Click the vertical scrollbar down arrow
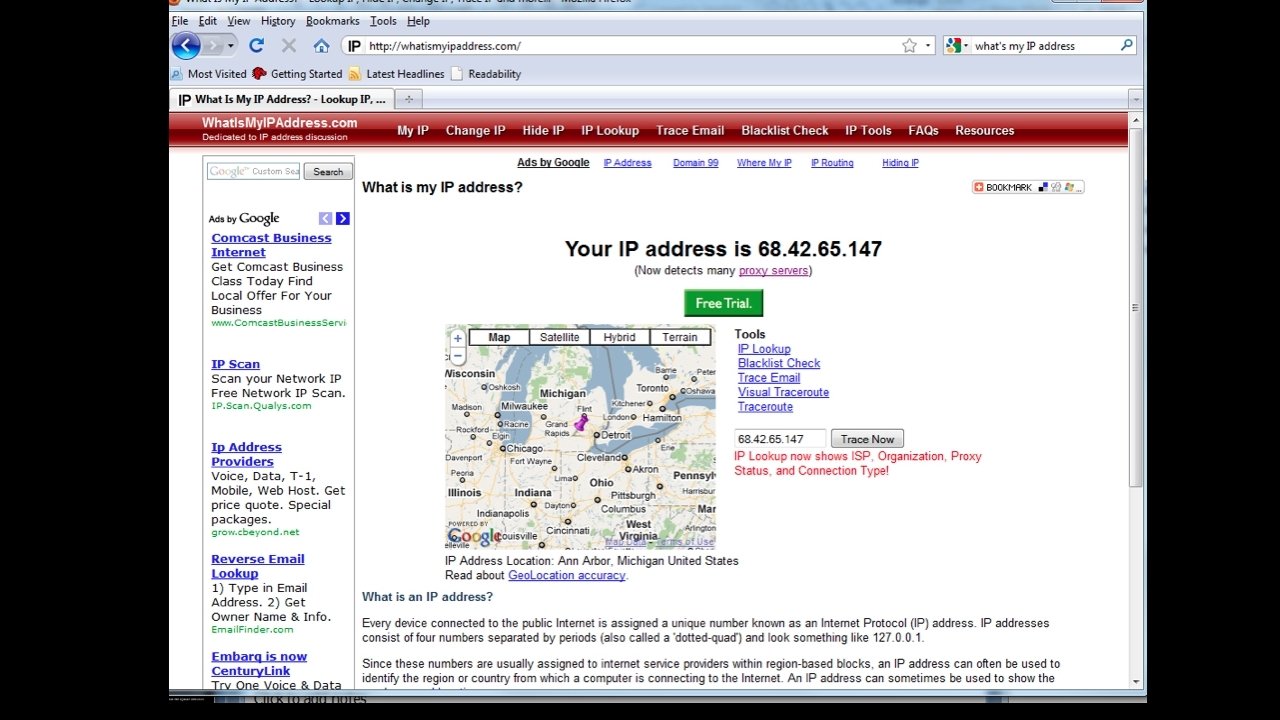 pyautogui.click(x=1135, y=681)
